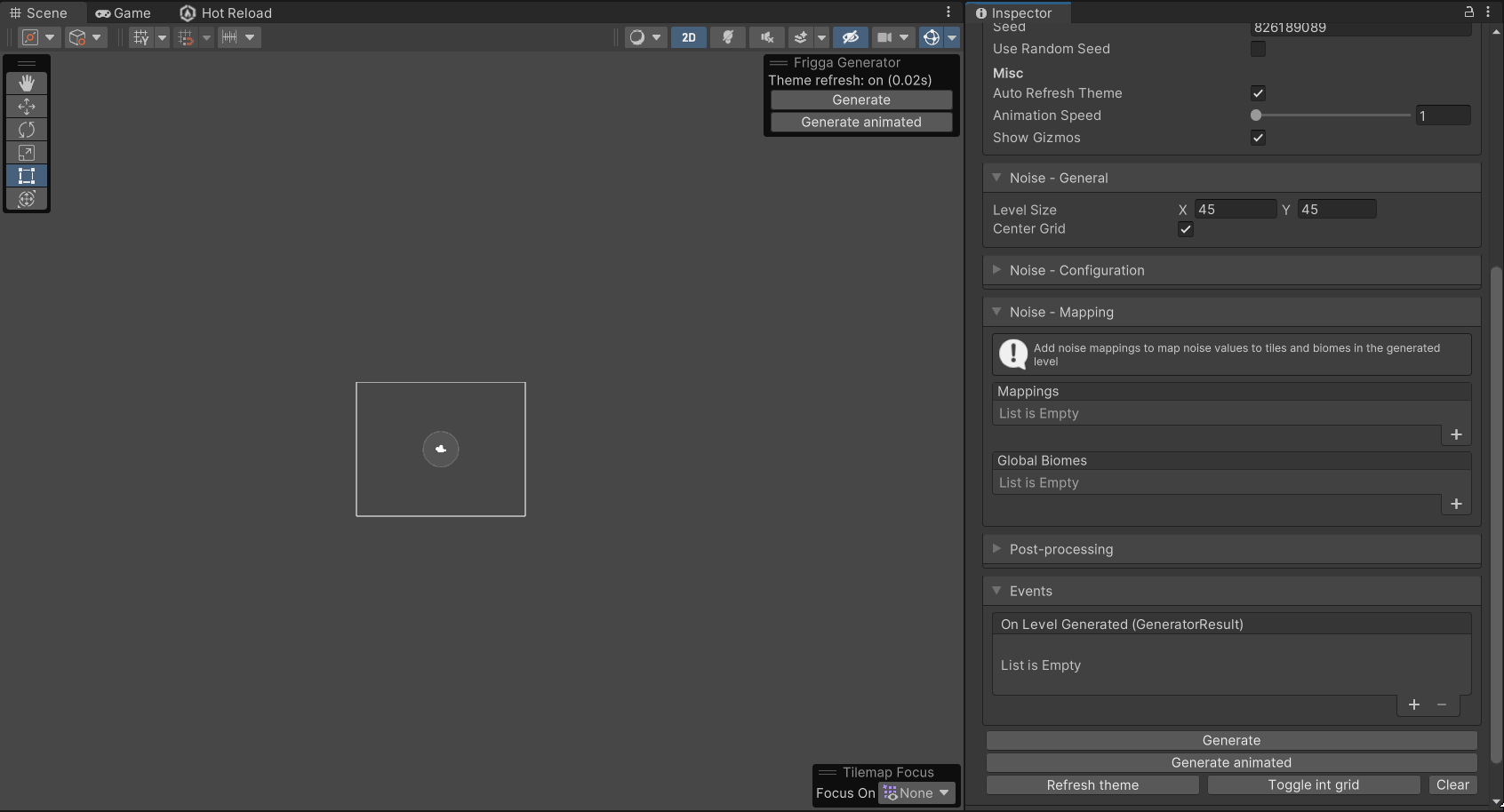Open increment snap dropdown arrow
Screen dimensions: 1504x812
[251, 37]
